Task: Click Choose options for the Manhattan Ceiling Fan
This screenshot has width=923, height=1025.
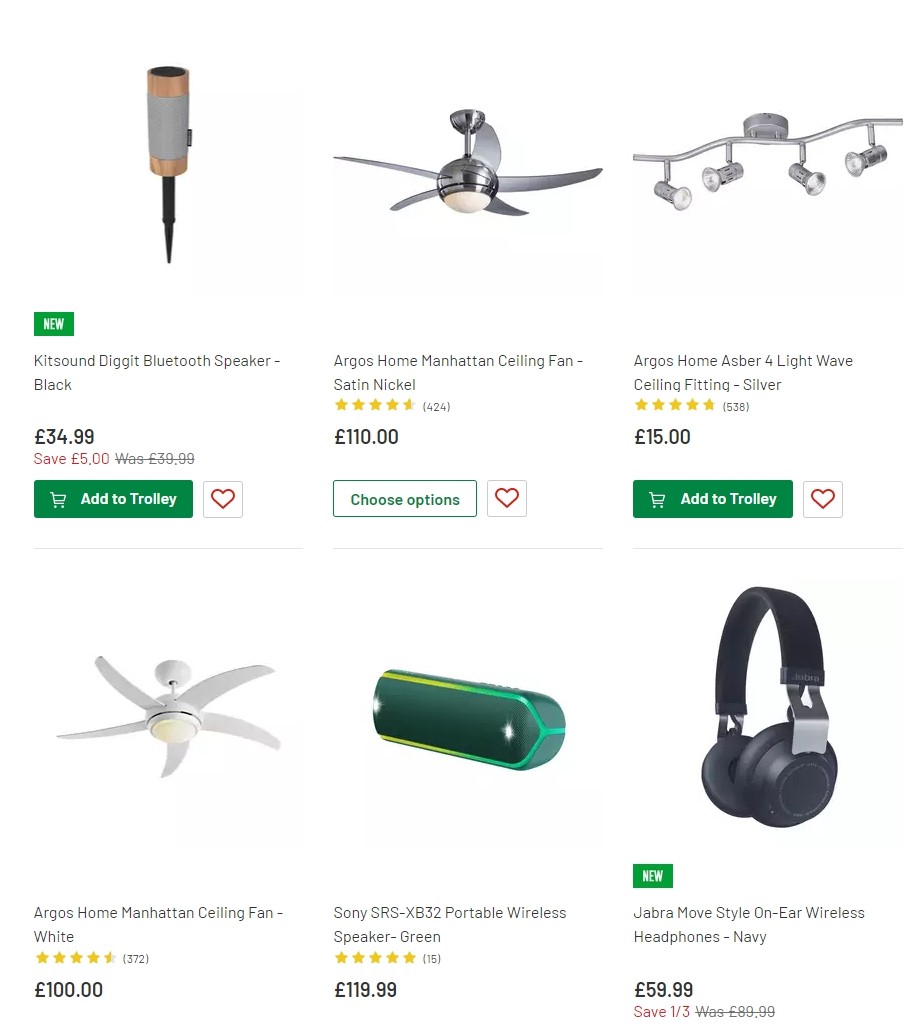Action: coord(404,498)
